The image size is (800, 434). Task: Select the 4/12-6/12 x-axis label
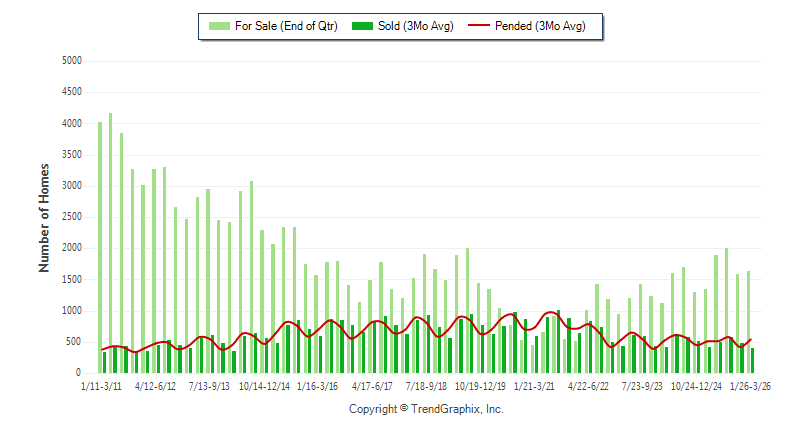(x=156, y=384)
